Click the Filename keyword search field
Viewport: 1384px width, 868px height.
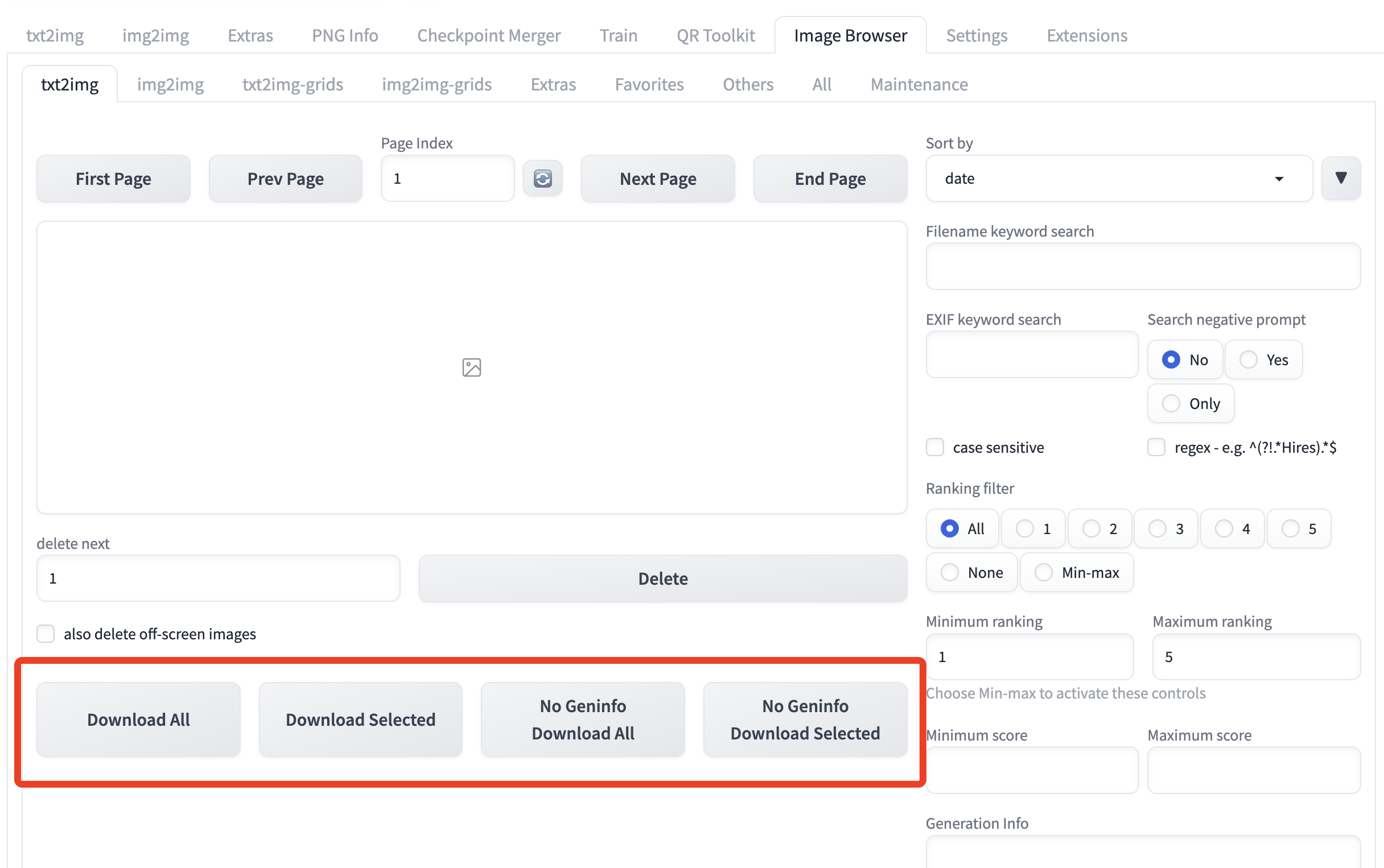coord(1142,266)
